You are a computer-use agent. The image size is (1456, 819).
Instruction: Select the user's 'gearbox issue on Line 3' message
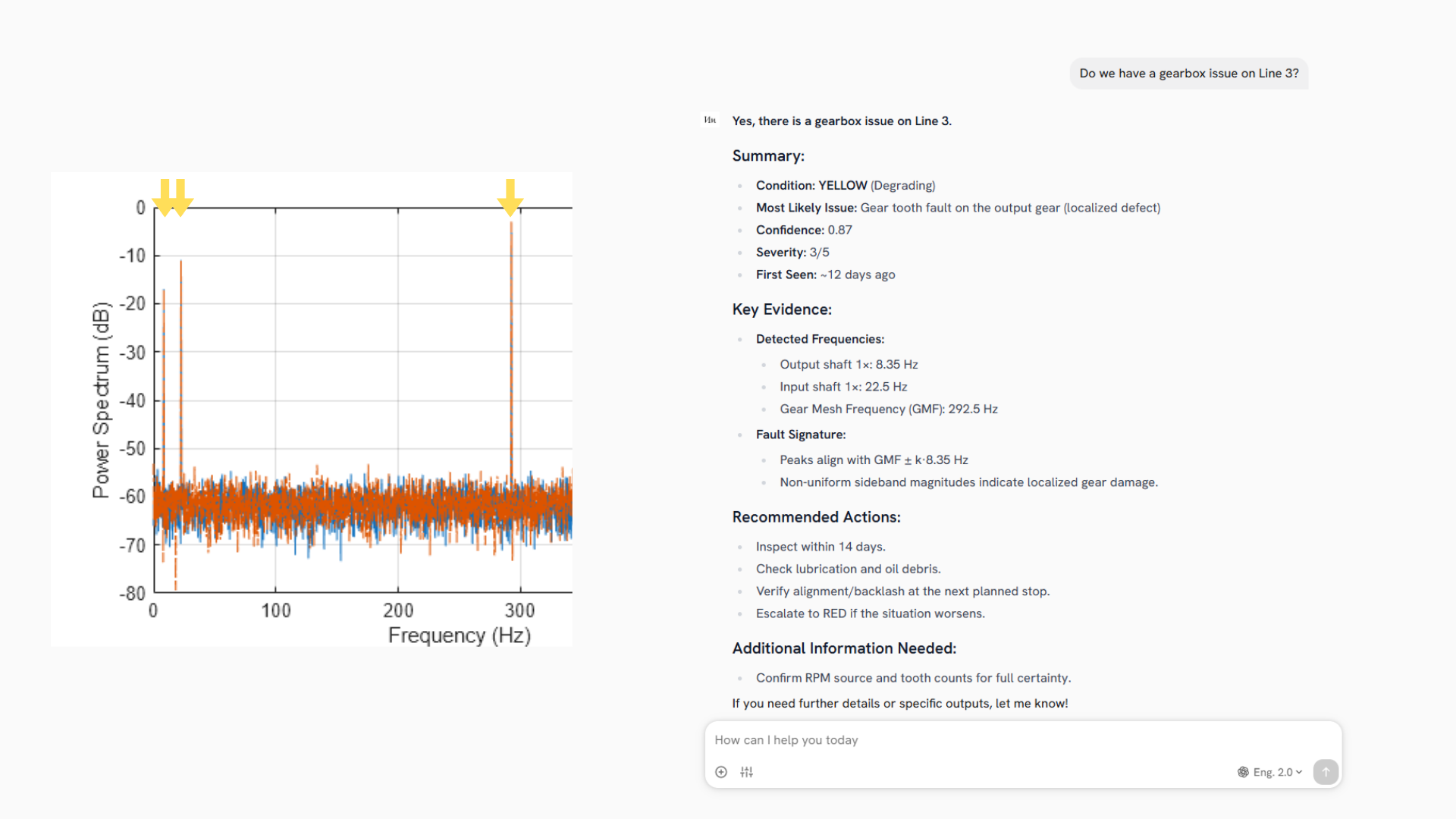[1188, 74]
